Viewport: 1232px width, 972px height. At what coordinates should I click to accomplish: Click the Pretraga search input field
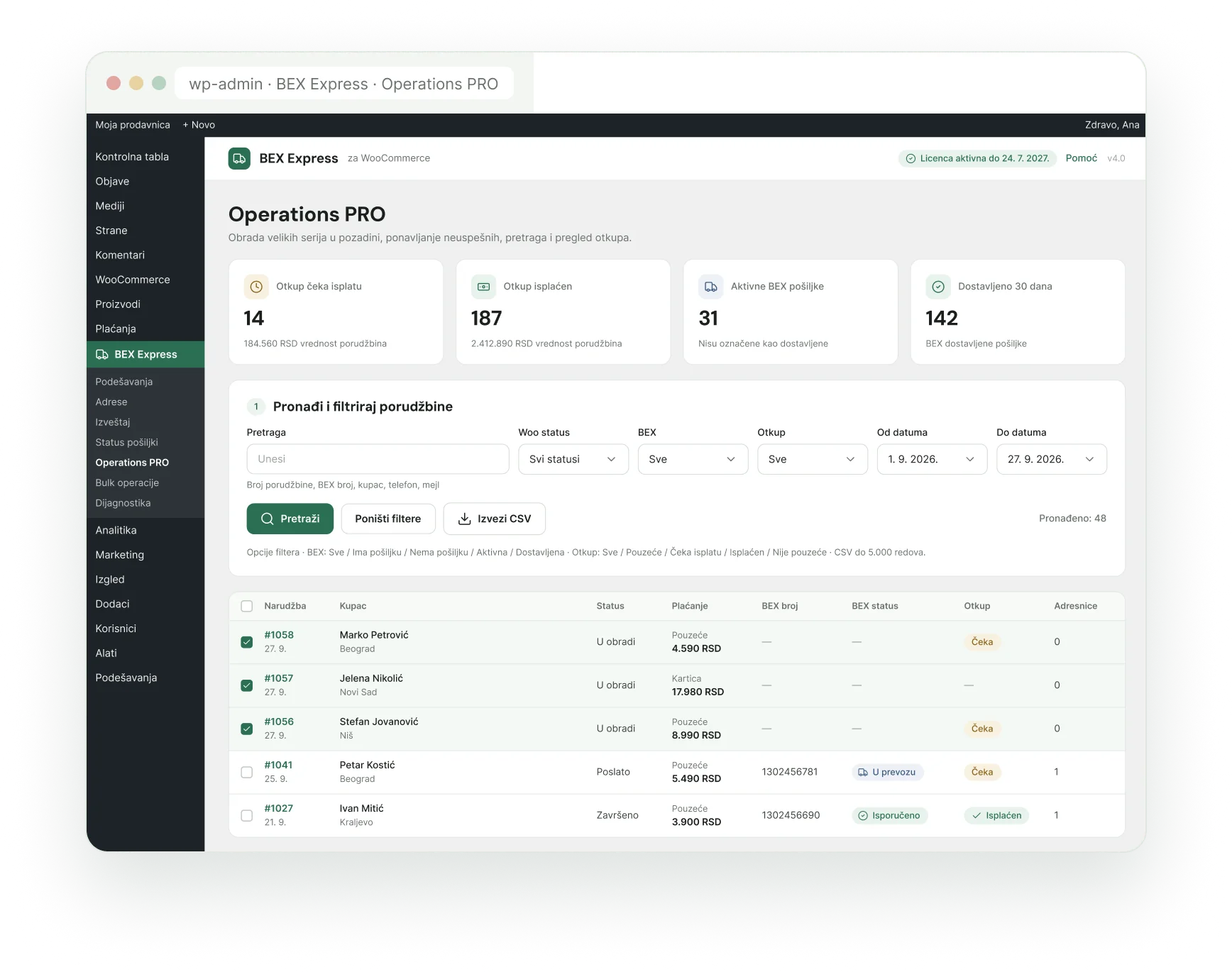(x=378, y=459)
